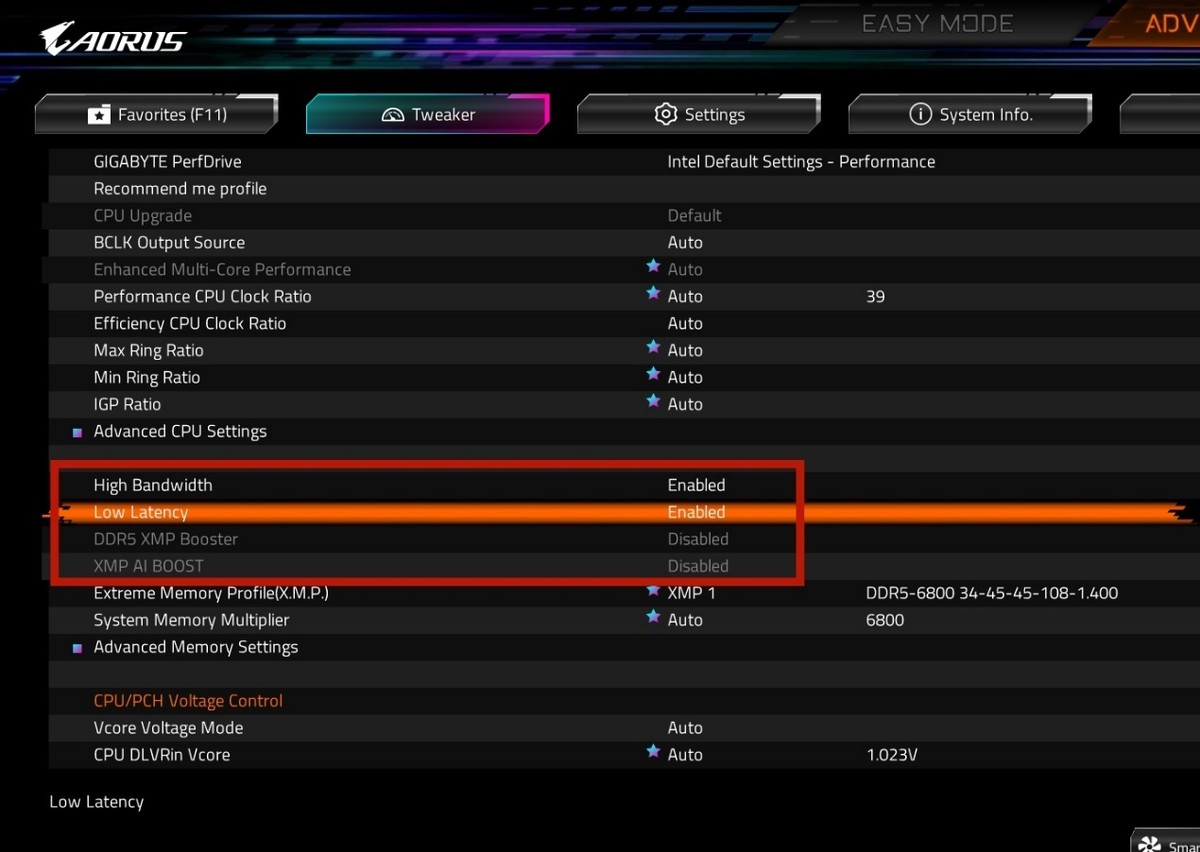Open Vcore Voltage Mode Auto dropdown
Screen dimensions: 1200x852
685,728
